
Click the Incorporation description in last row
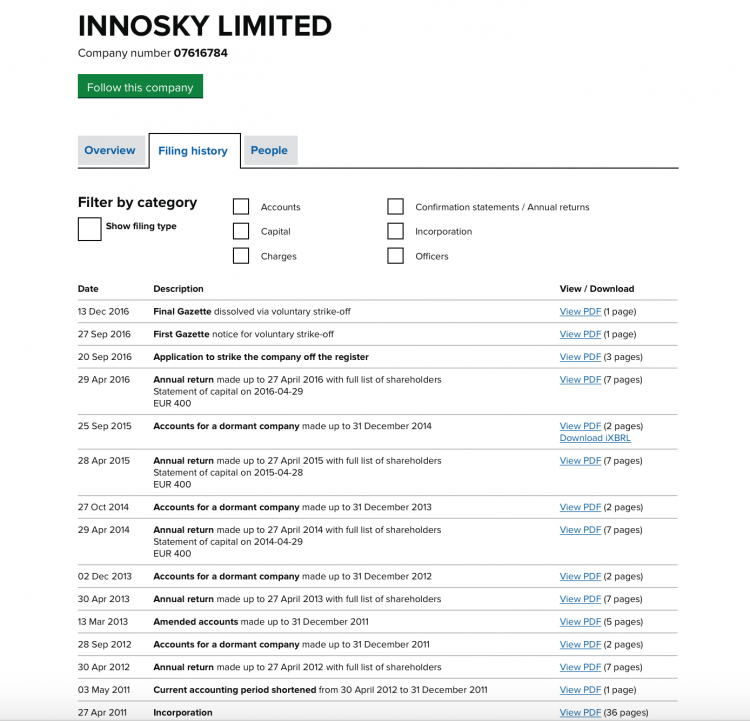tap(183, 712)
